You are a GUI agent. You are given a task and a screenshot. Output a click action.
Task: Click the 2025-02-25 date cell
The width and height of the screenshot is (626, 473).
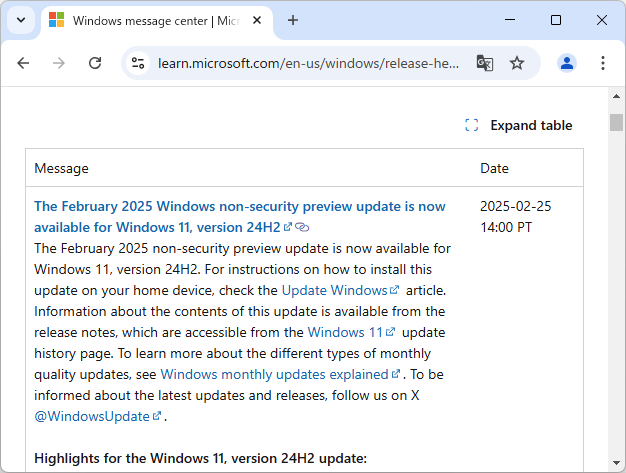click(x=515, y=217)
